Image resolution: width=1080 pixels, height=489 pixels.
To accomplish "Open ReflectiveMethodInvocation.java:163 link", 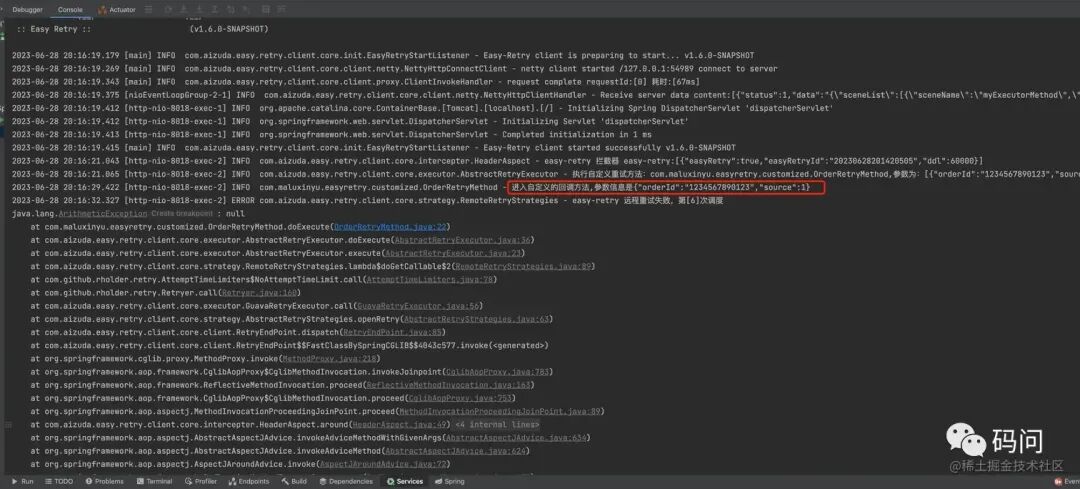I will [x=448, y=385].
